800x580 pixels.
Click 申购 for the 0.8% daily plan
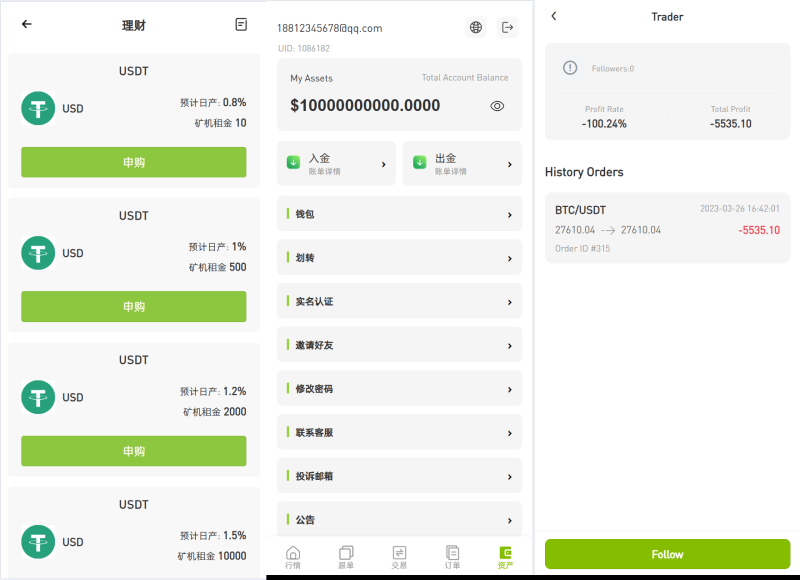pyautogui.click(x=133, y=162)
